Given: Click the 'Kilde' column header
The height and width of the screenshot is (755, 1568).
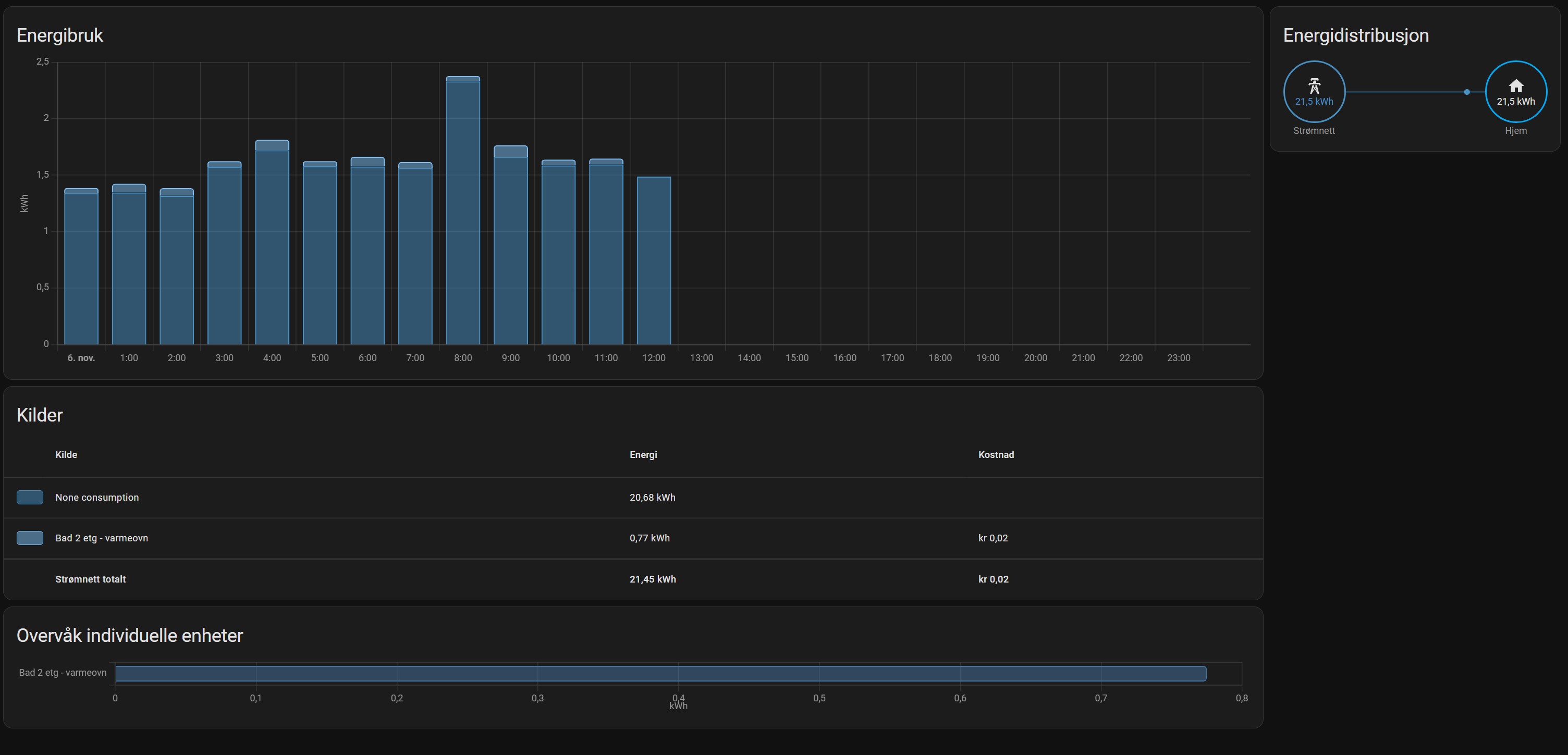Looking at the screenshot, I should pos(66,454).
